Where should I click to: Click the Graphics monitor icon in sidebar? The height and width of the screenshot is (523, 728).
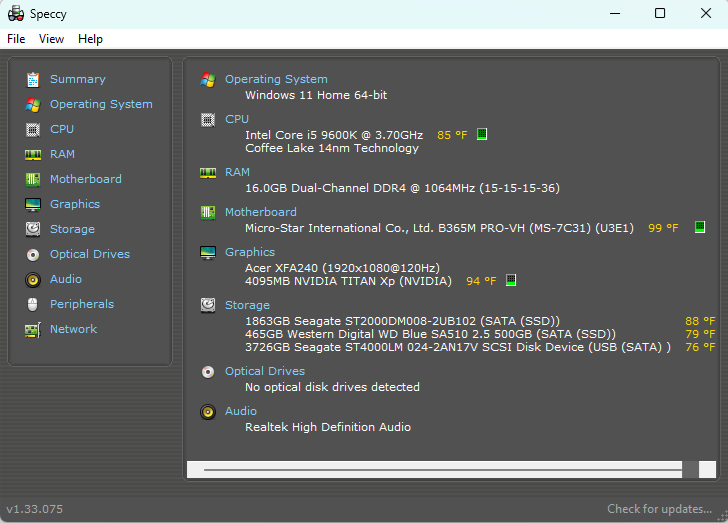[32, 204]
